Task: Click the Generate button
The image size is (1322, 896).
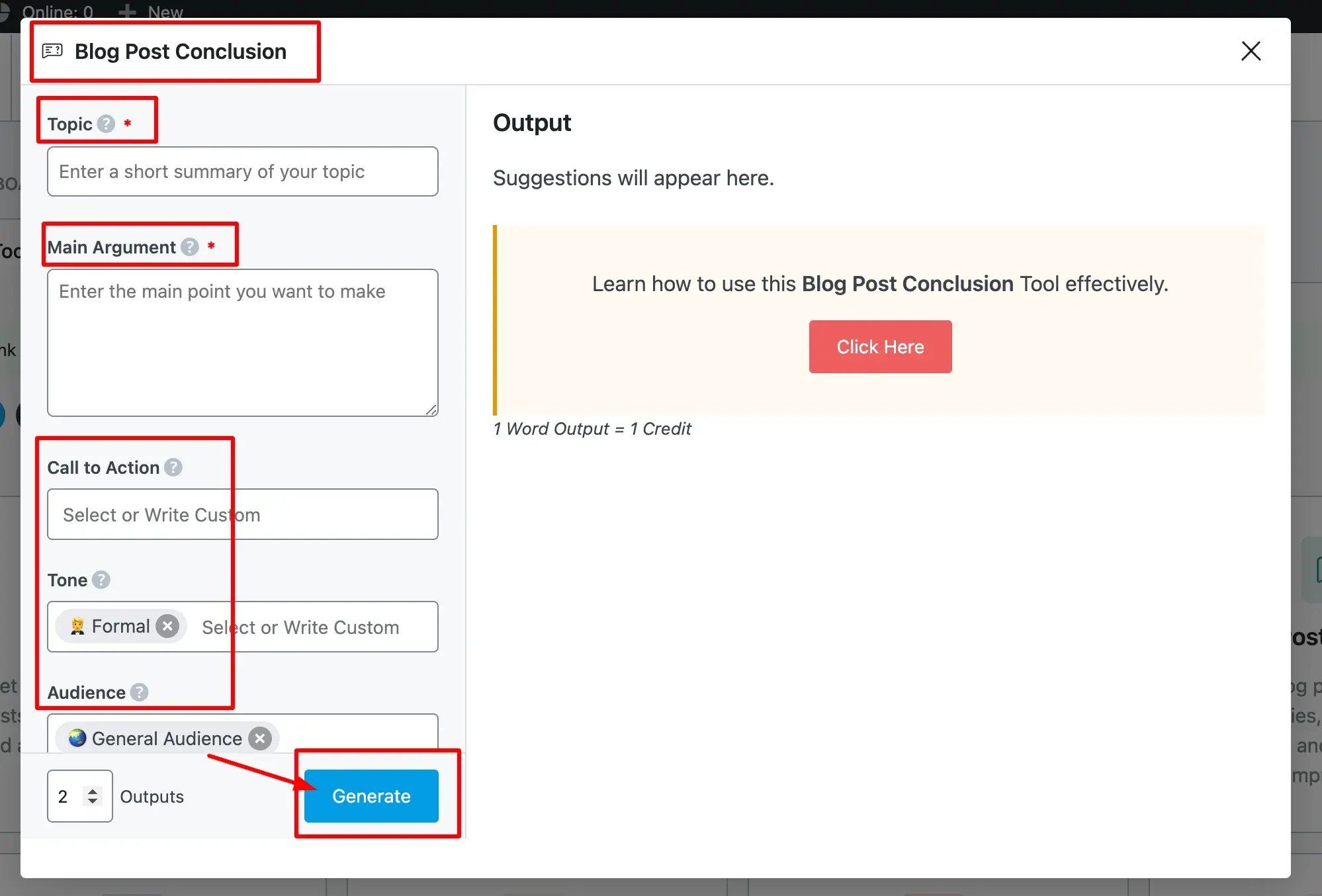Action: [x=371, y=796]
